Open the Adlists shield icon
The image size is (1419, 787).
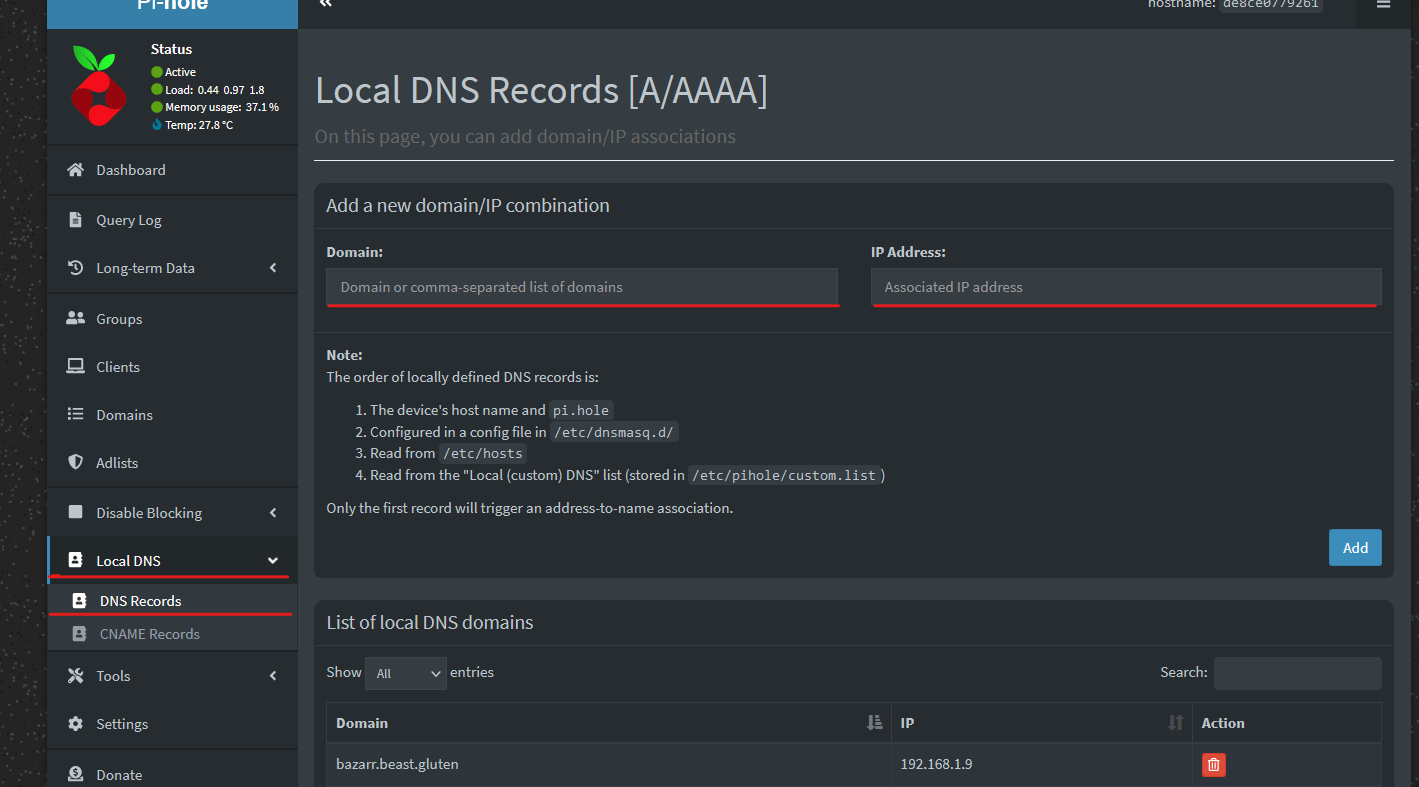[x=75, y=462]
